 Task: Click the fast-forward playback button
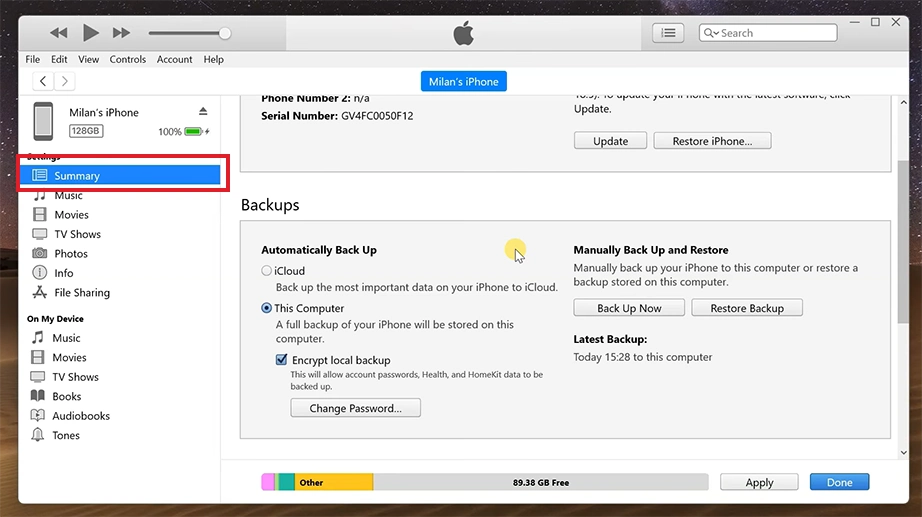[121, 33]
